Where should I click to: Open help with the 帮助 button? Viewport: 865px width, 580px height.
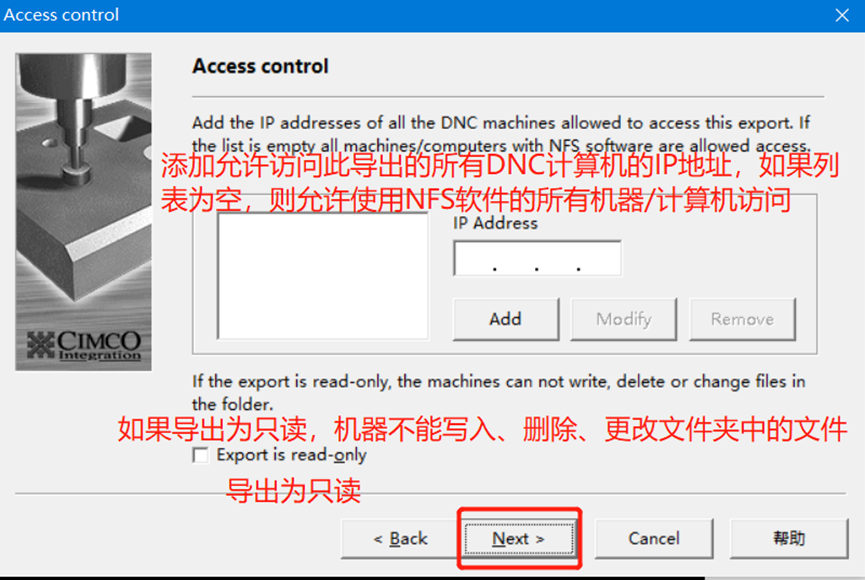pos(789,539)
